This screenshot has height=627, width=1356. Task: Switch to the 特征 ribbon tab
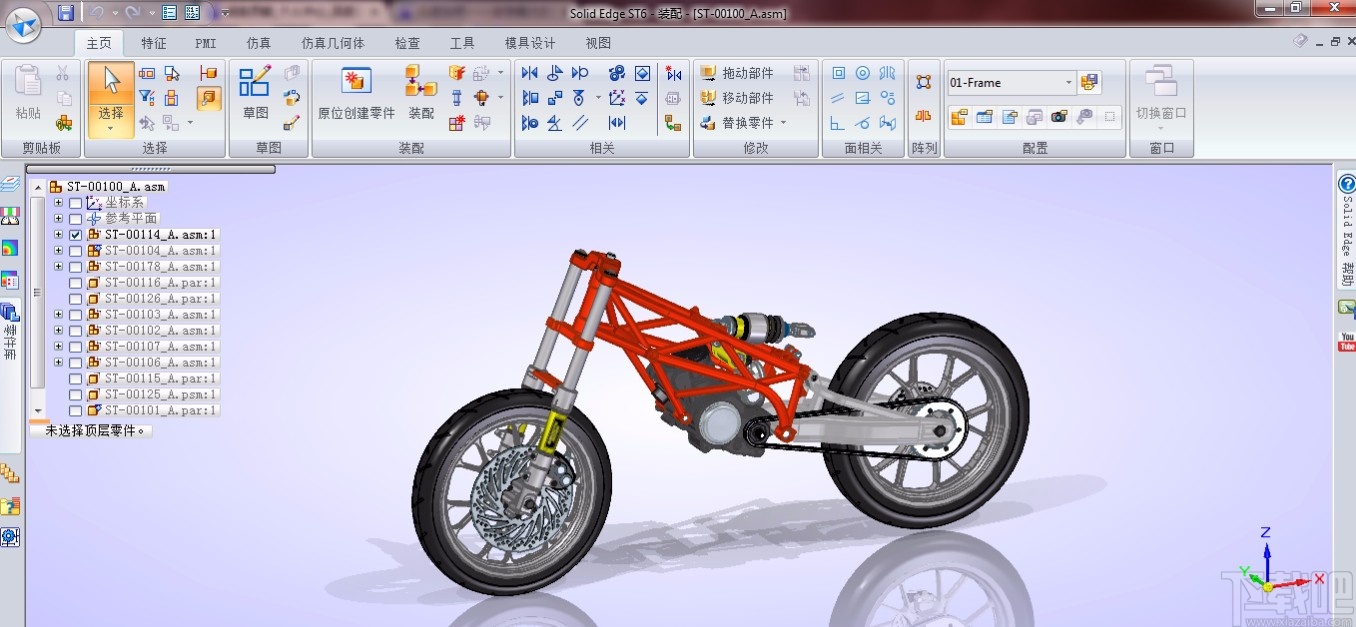pyautogui.click(x=153, y=43)
